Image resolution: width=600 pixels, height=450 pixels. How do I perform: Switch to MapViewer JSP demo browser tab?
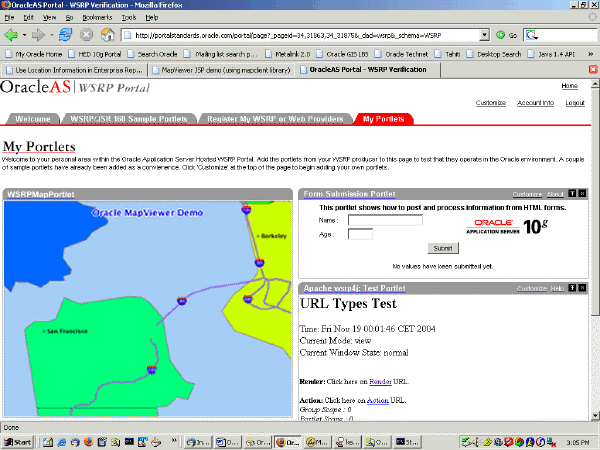point(221,70)
